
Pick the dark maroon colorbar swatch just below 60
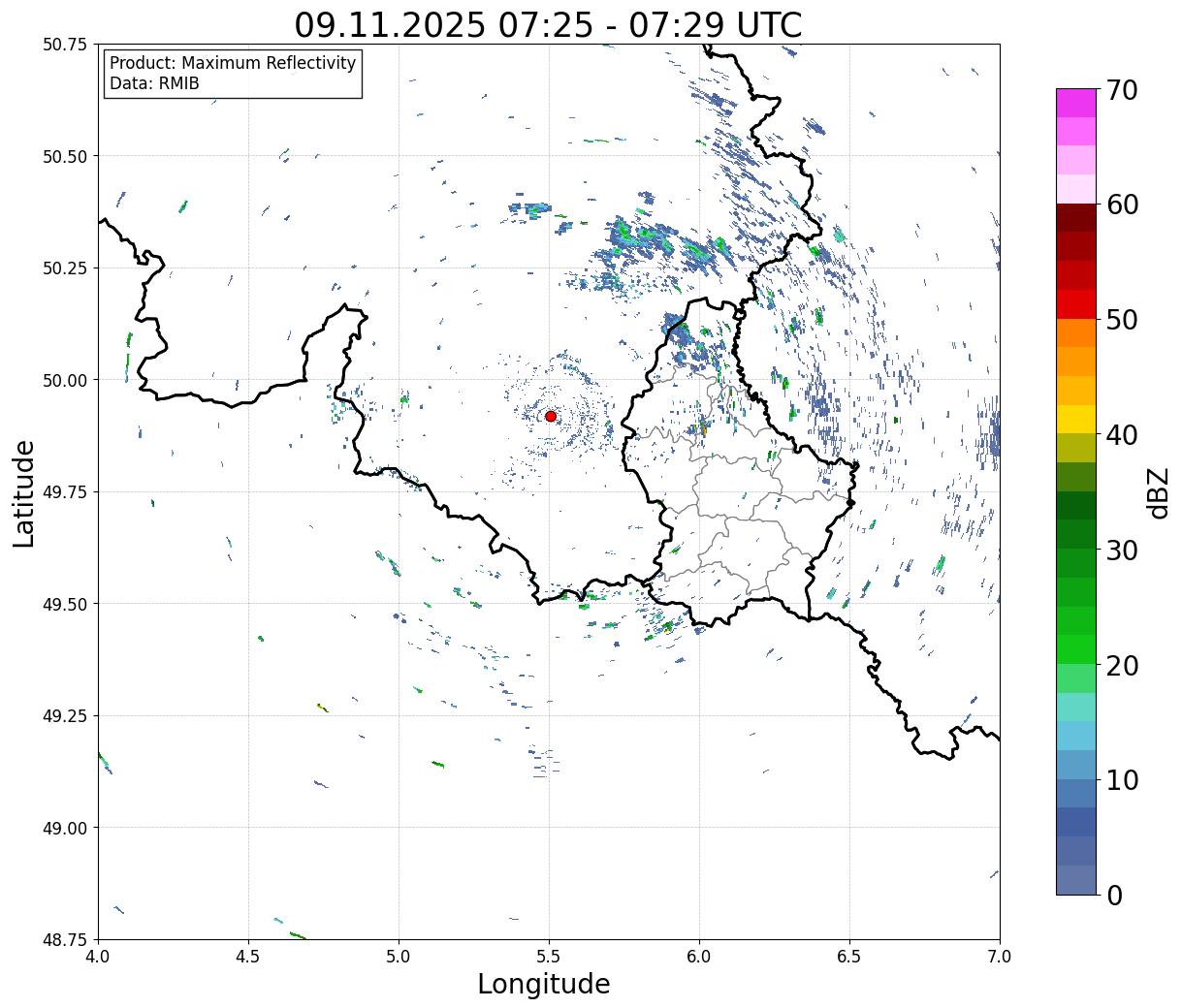[x=1076, y=218]
